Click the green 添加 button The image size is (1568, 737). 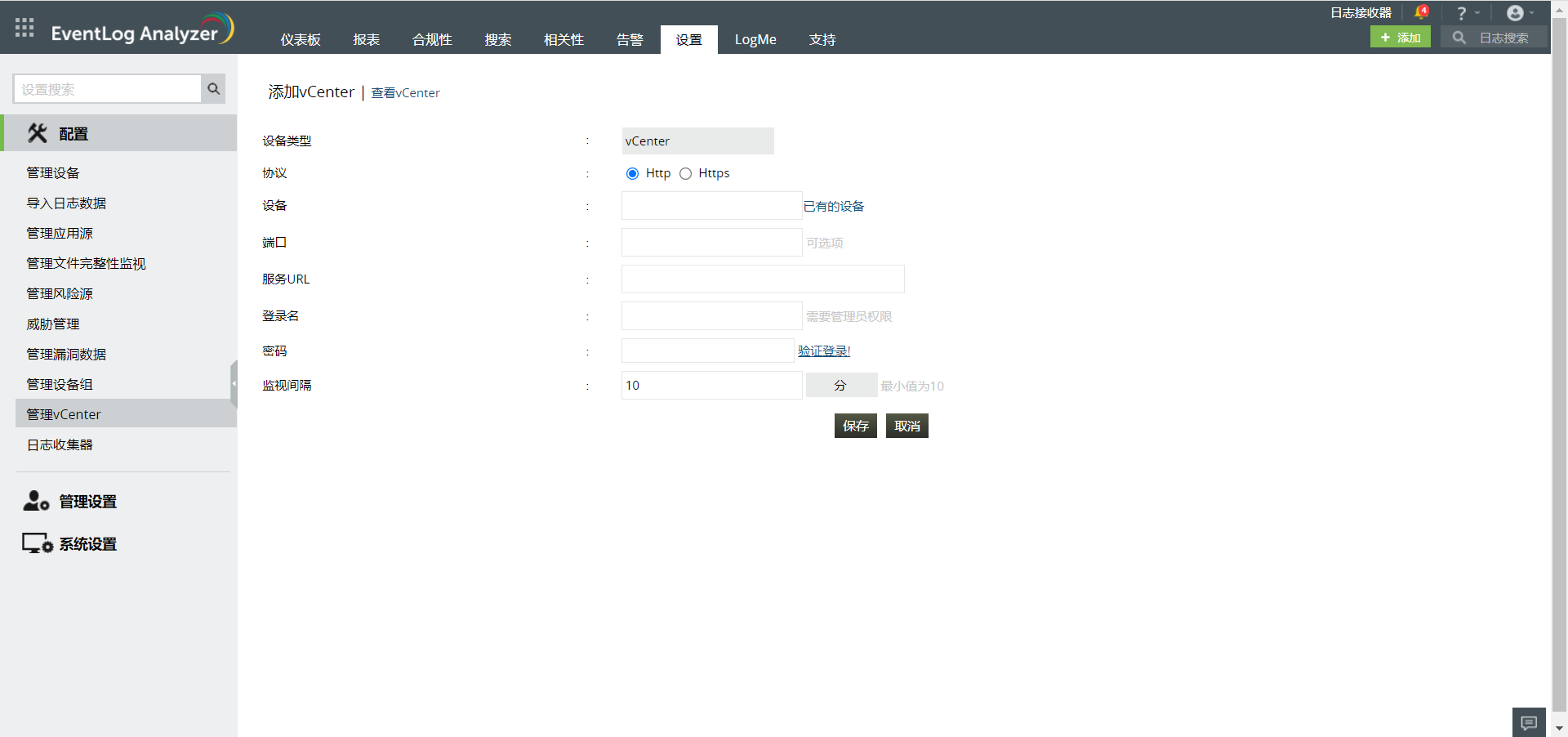click(x=1400, y=37)
